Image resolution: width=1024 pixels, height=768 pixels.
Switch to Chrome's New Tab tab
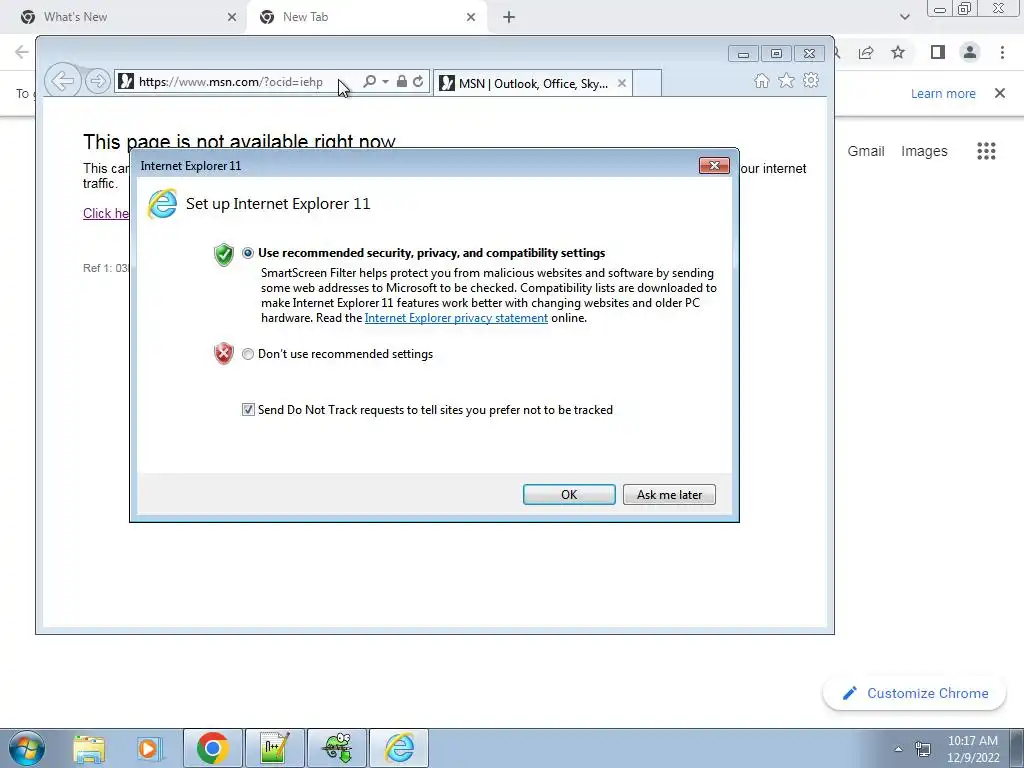point(365,17)
